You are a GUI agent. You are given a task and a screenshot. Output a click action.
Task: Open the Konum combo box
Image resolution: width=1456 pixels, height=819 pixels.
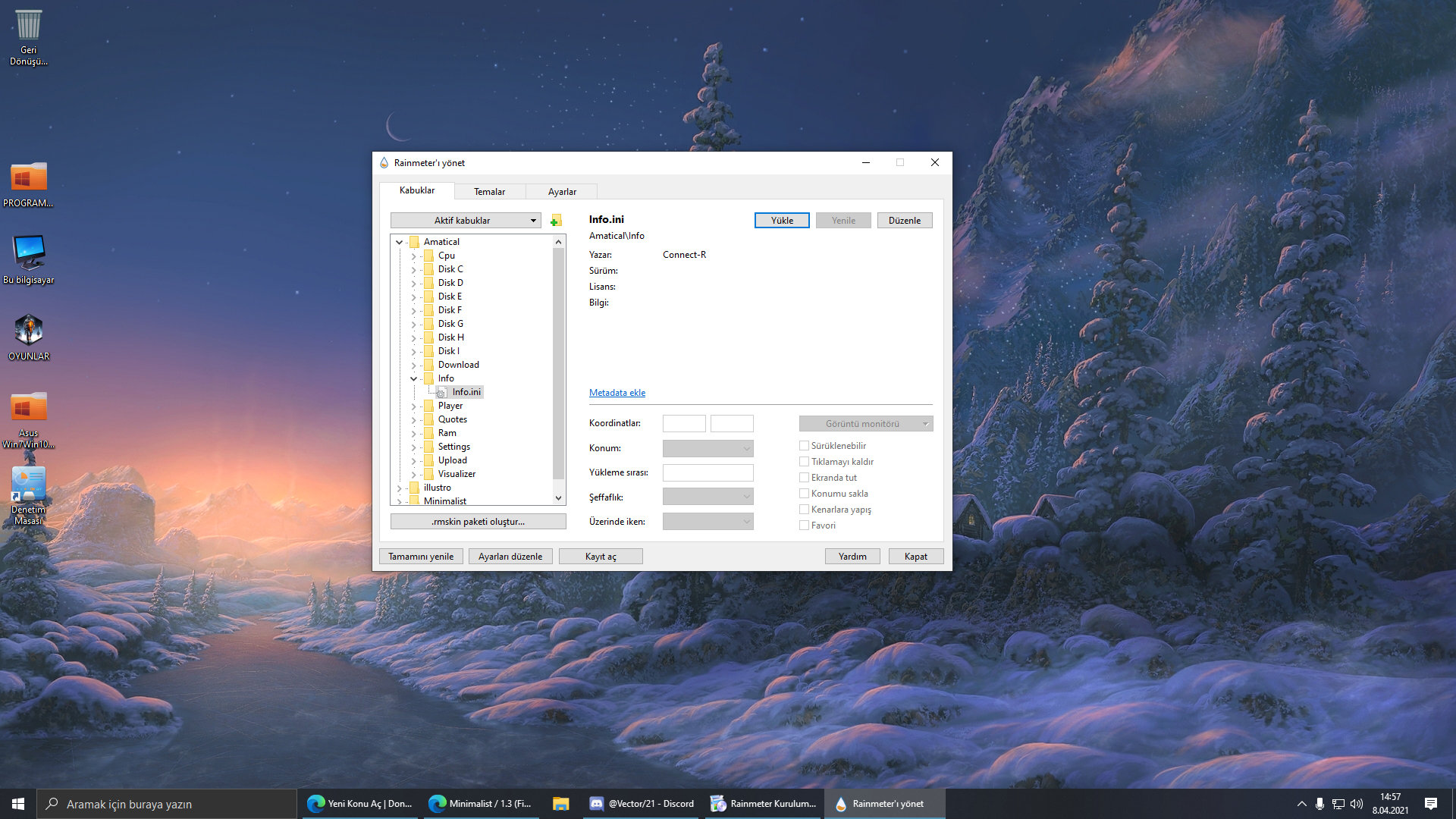coord(708,448)
